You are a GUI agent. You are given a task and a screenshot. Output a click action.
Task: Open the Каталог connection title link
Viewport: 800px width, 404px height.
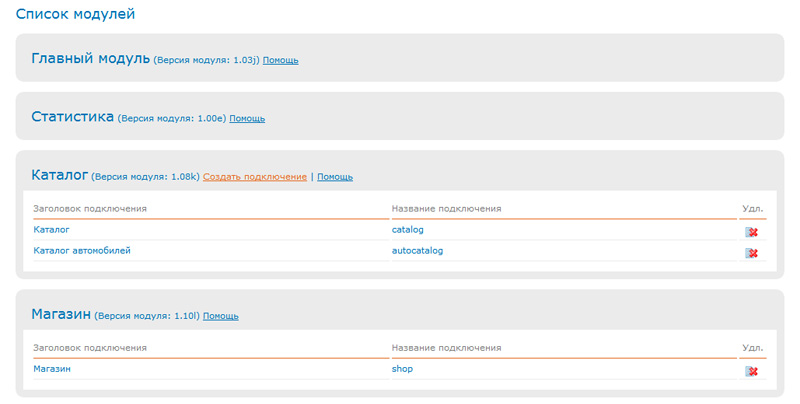coord(52,230)
